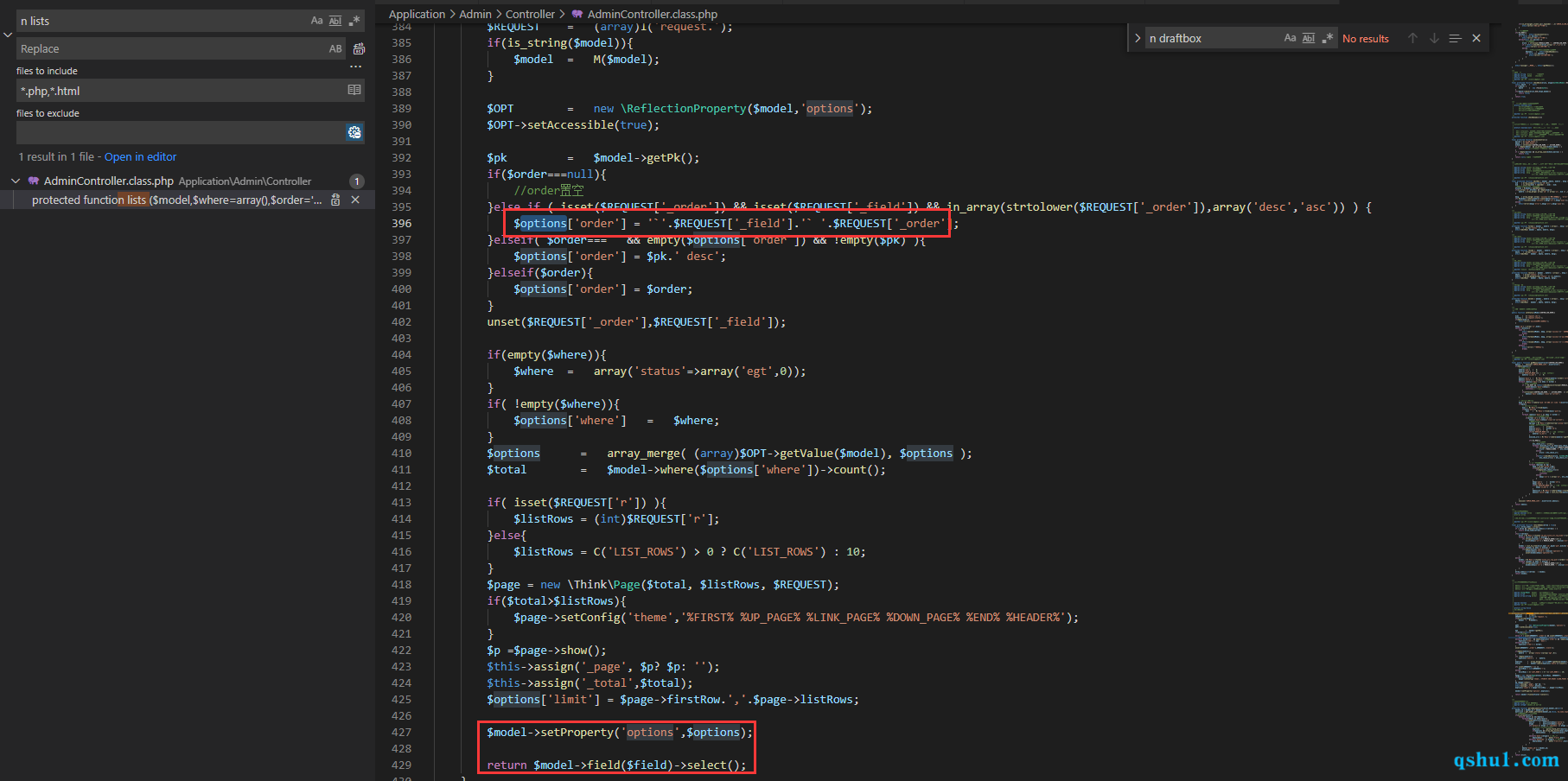The width and height of the screenshot is (1568, 781).
Task: Go to previous match arrow
Action: [x=1412, y=38]
